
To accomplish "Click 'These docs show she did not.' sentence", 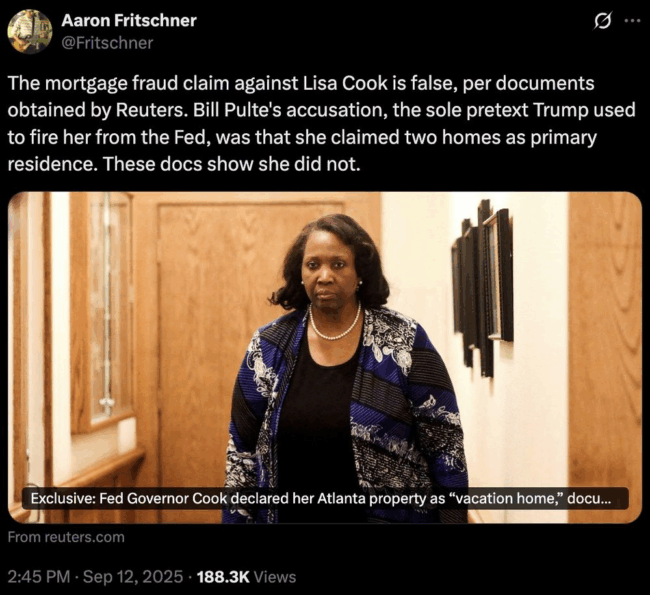I will pyautogui.click(x=232, y=164).
